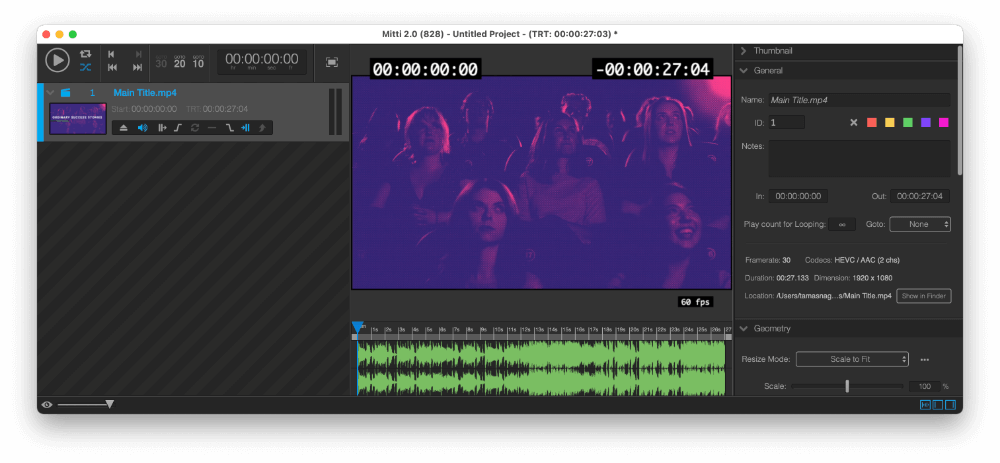The image size is (1000, 463).
Task: Expand the Thumbnail section
Action: [744, 51]
